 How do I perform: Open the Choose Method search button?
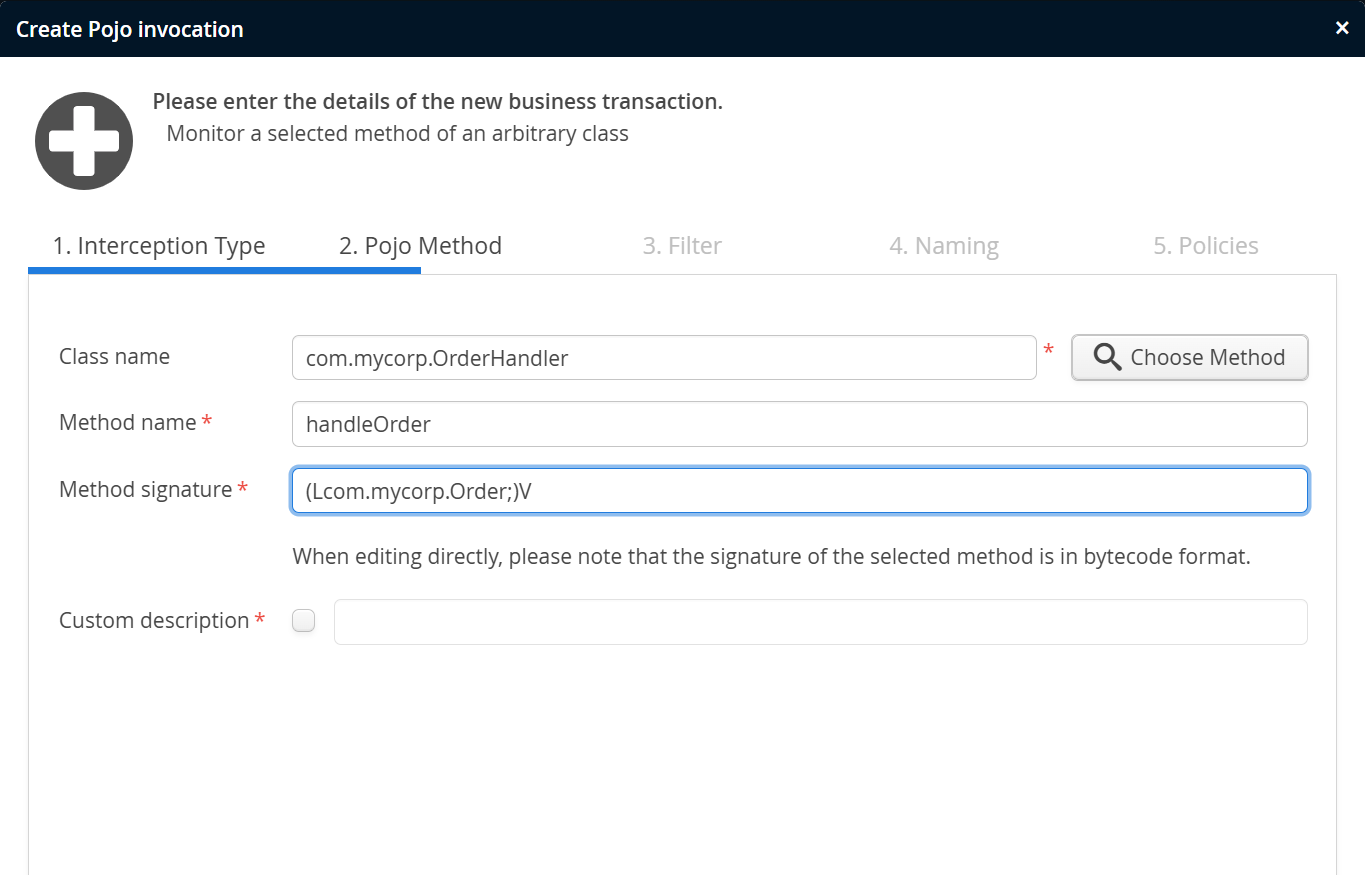[1189, 358]
